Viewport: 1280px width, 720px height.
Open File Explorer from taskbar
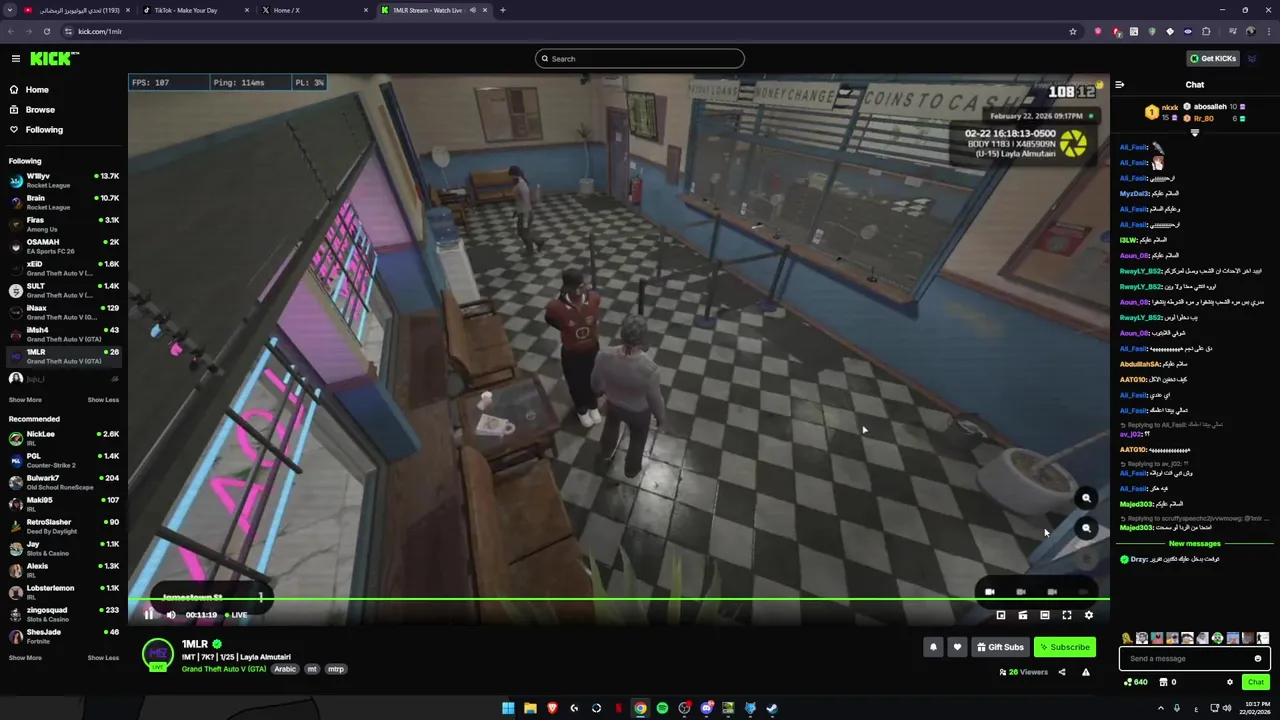pyautogui.click(x=530, y=708)
